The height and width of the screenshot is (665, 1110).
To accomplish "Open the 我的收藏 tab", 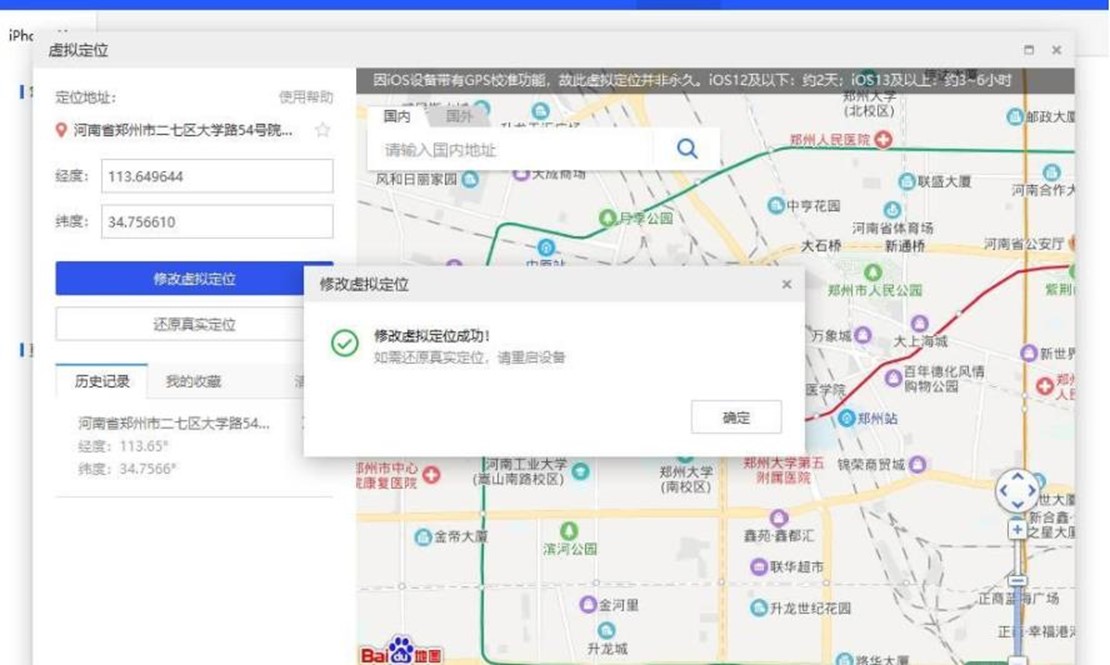I will tap(193, 381).
